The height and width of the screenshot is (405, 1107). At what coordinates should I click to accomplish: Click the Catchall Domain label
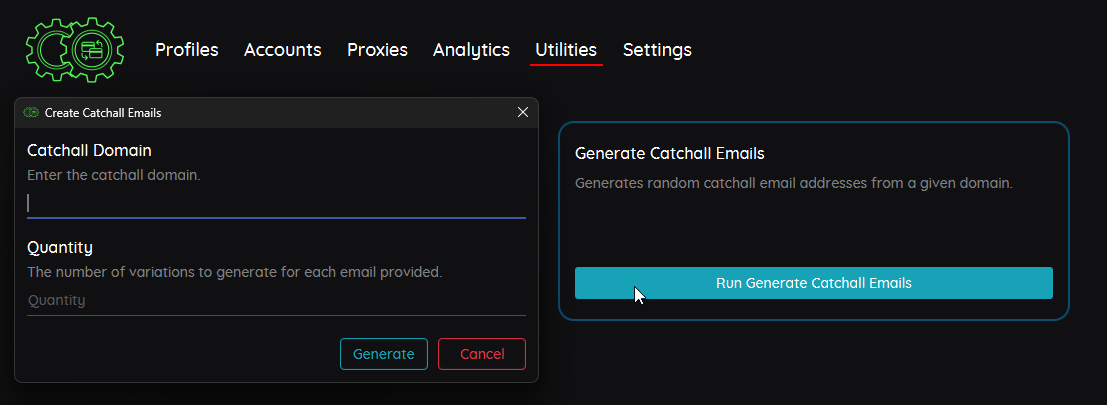(x=89, y=150)
